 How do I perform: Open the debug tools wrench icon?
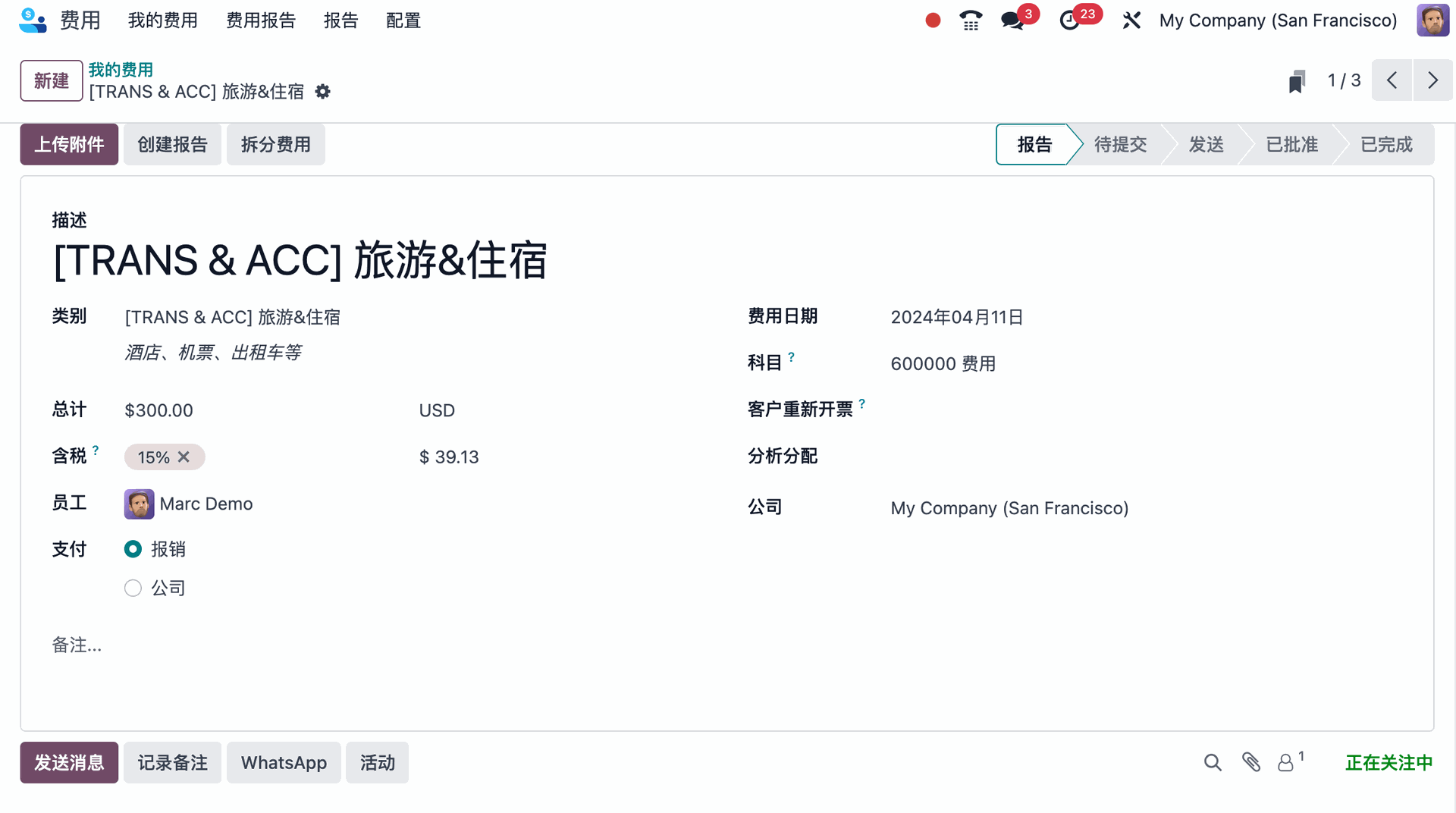[1131, 20]
